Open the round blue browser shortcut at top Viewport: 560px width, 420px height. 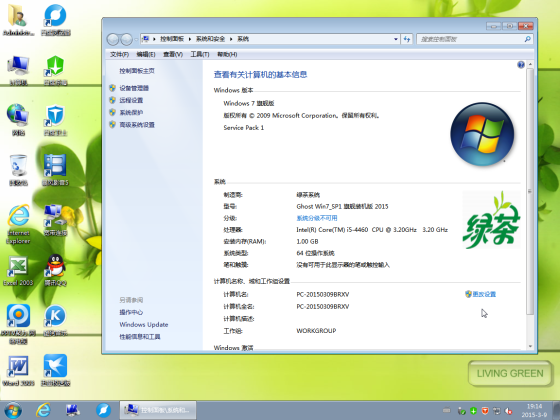coord(55,20)
